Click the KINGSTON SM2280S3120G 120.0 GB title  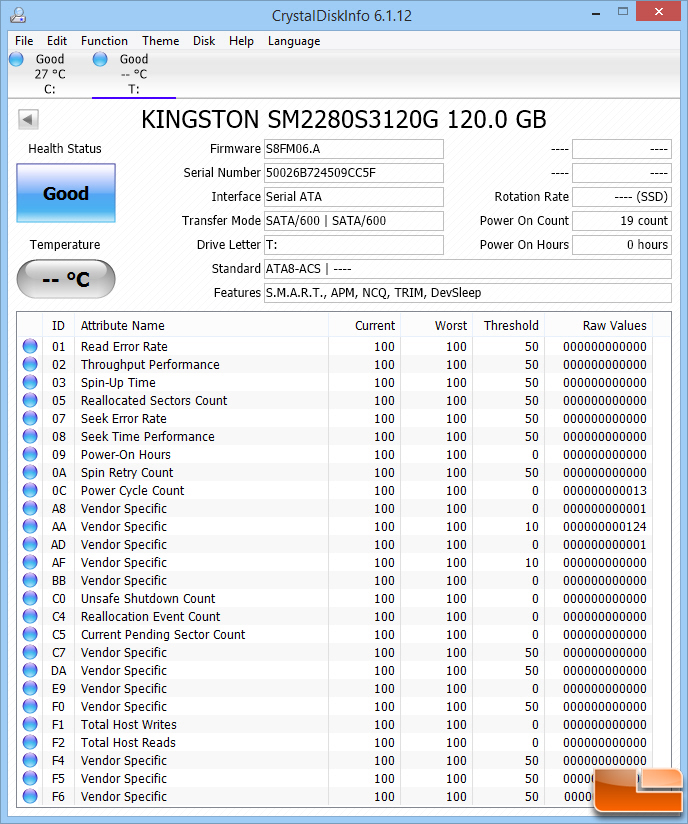click(344, 120)
